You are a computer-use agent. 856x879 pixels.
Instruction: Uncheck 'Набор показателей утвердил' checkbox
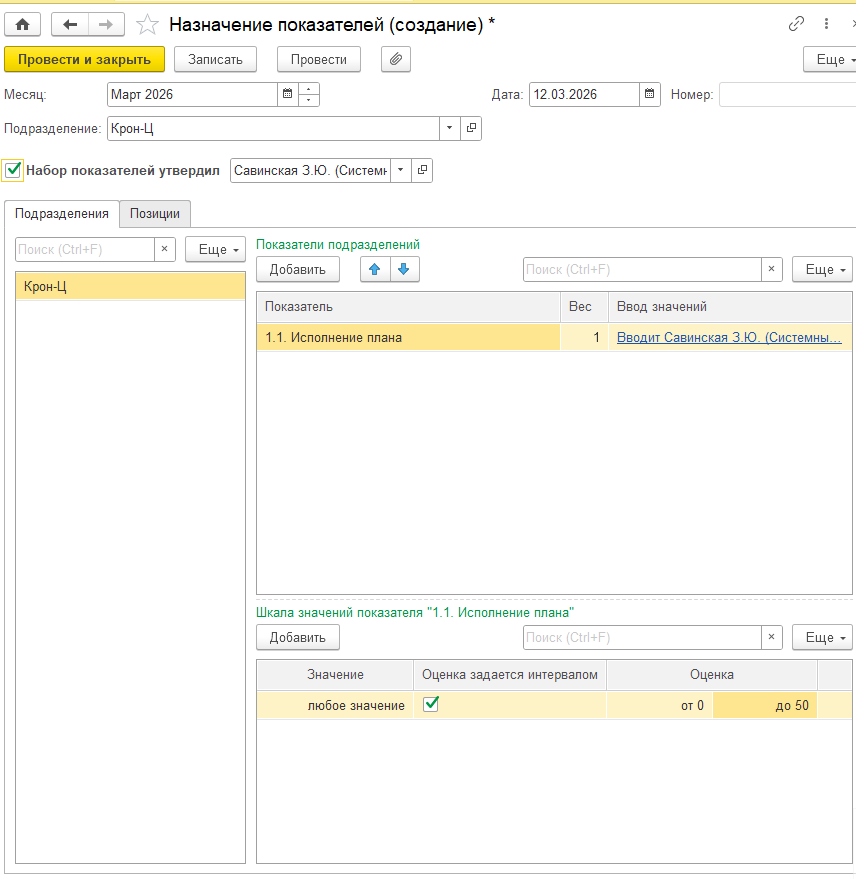click(x=13, y=170)
